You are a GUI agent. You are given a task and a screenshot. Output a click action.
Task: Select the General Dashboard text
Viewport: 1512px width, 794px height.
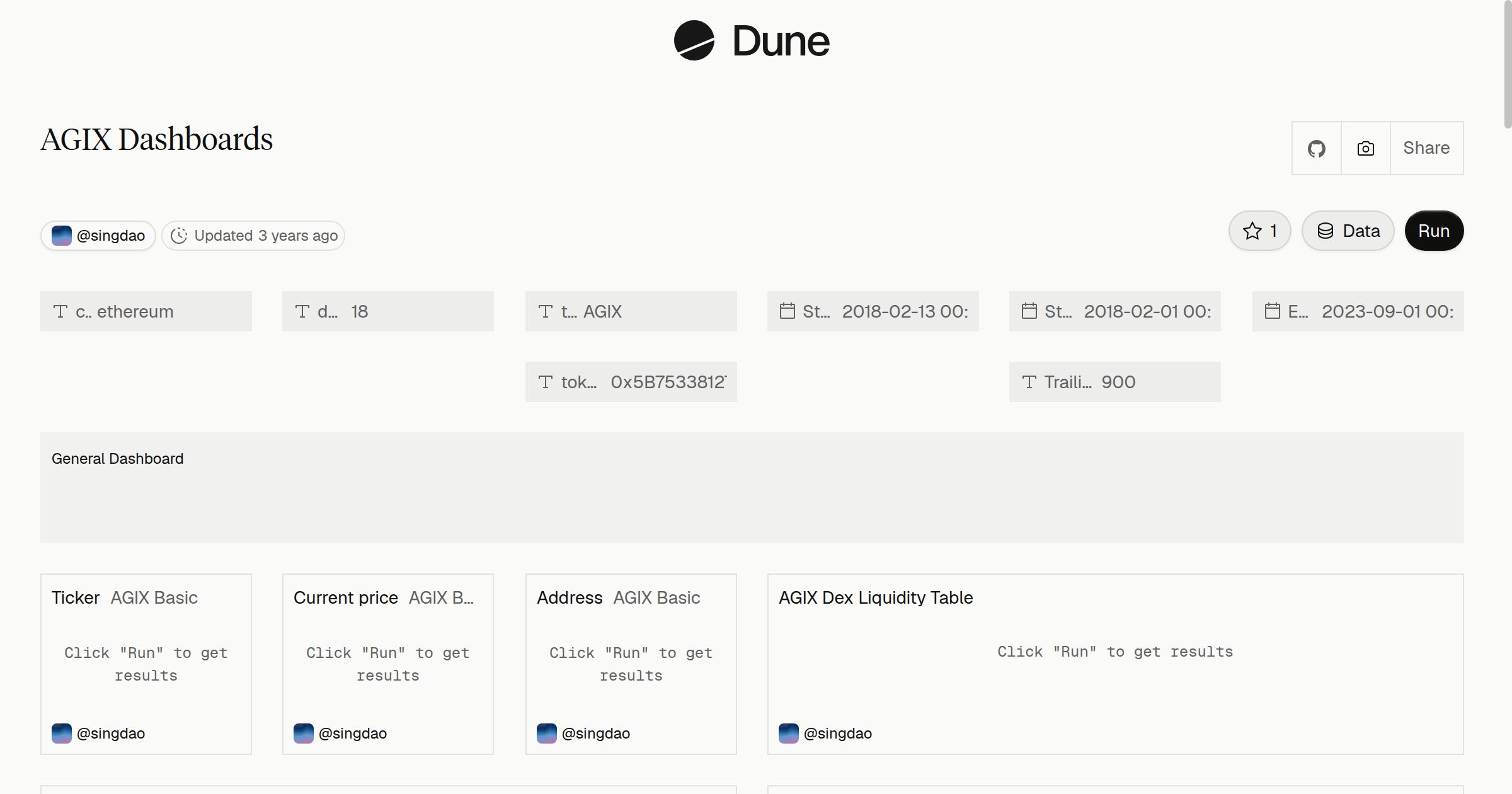tap(118, 459)
